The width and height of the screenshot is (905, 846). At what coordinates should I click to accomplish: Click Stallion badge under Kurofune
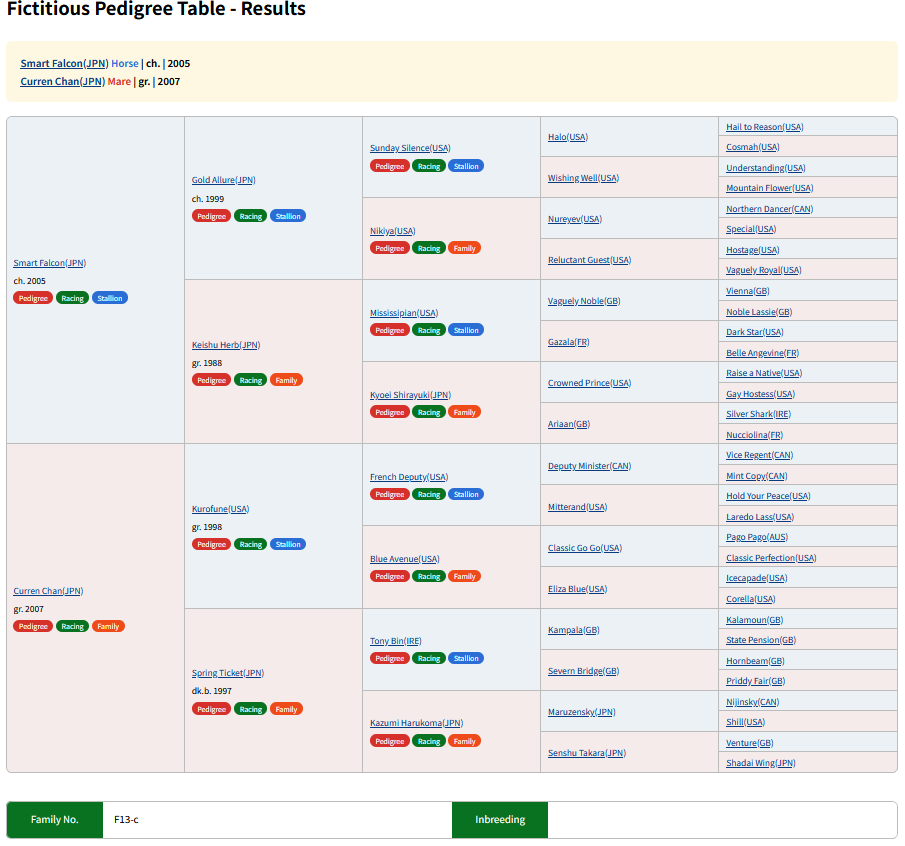[x=288, y=544]
